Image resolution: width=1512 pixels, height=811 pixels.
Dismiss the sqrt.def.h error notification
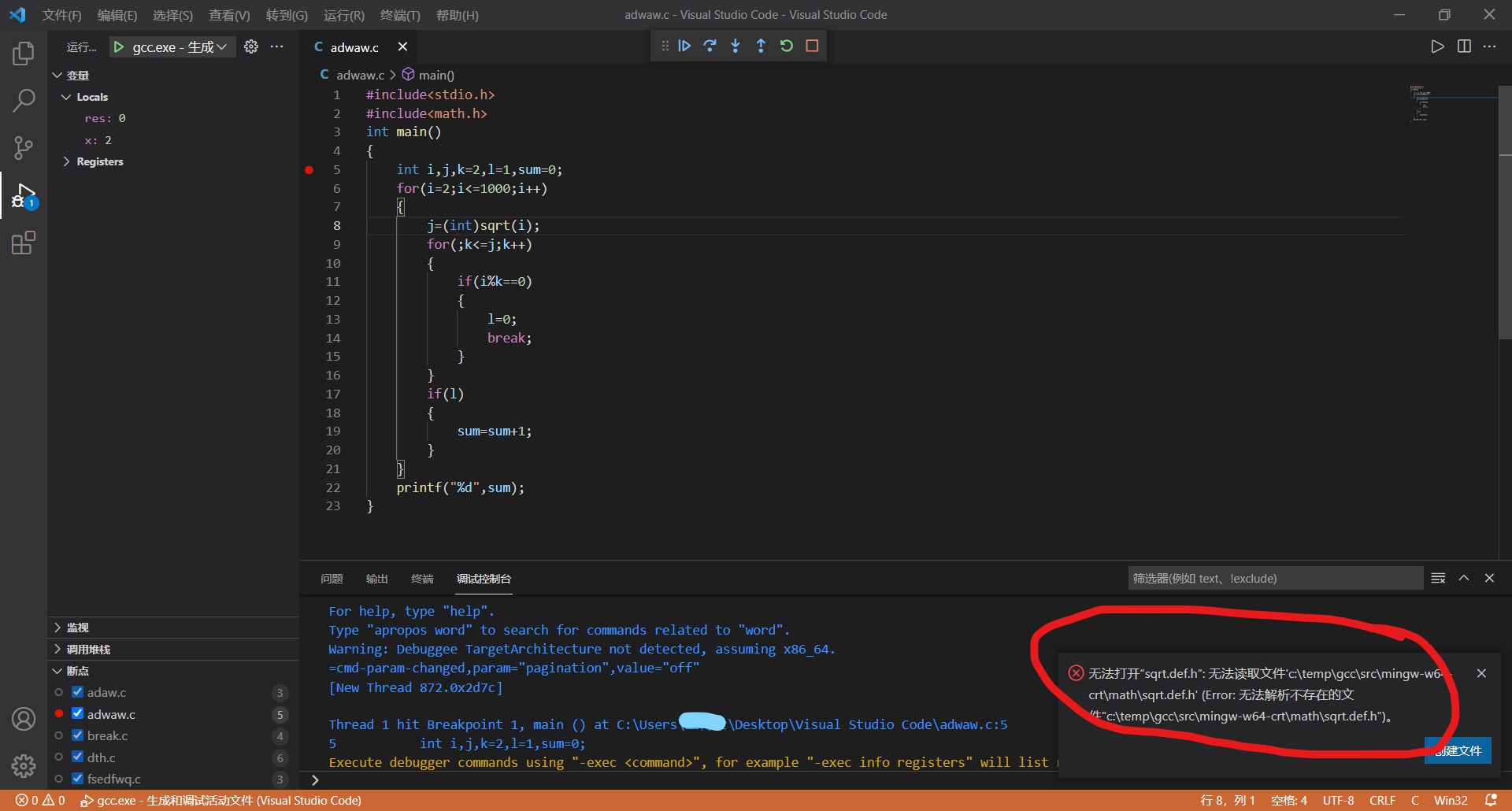coord(1481,673)
